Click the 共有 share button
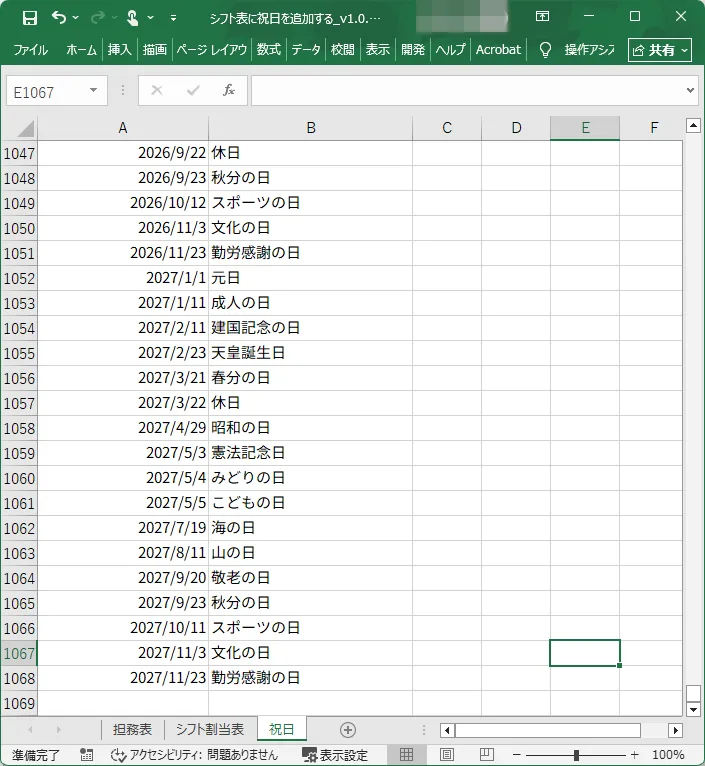Image resolution: width=705 pixels, height=766 pixels. tap(660, 50)
